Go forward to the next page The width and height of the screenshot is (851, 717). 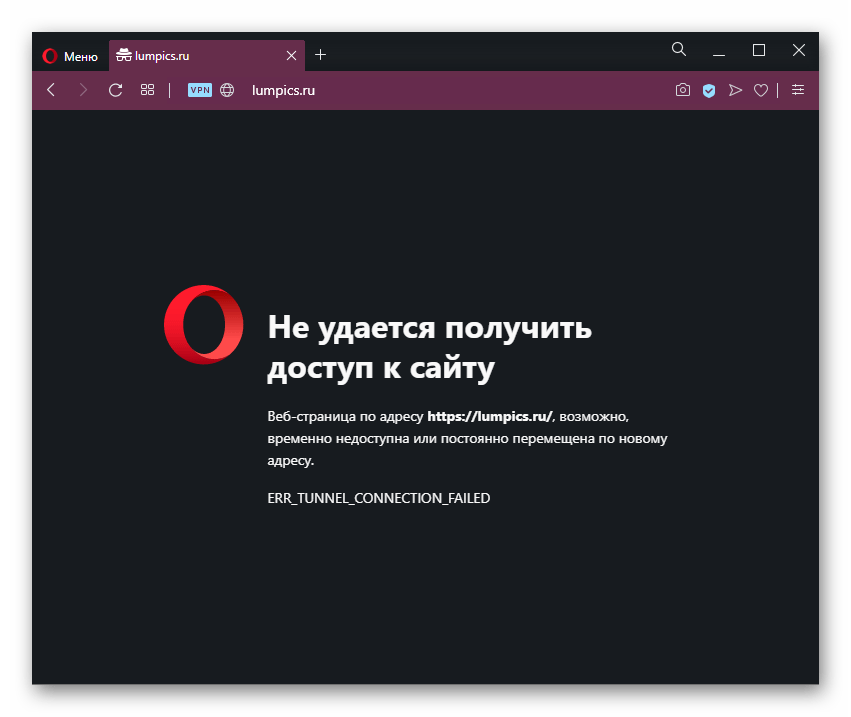point(83,90)
